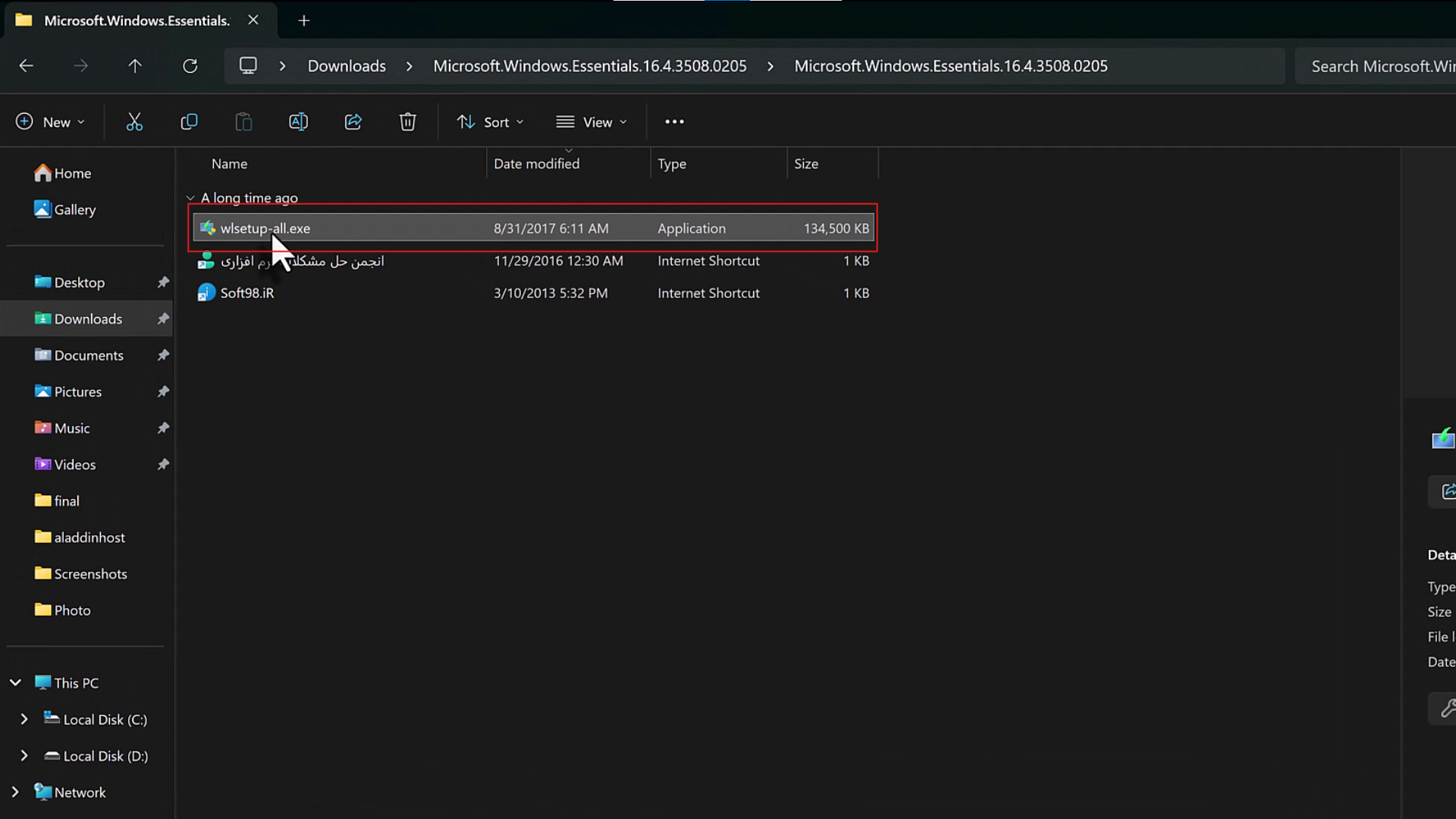The height and width of the screenshot is (819, 1456).
Task: Expand breadcrumb chevron after Downloads
Action: pyautogui.click(x=409, y=66)
